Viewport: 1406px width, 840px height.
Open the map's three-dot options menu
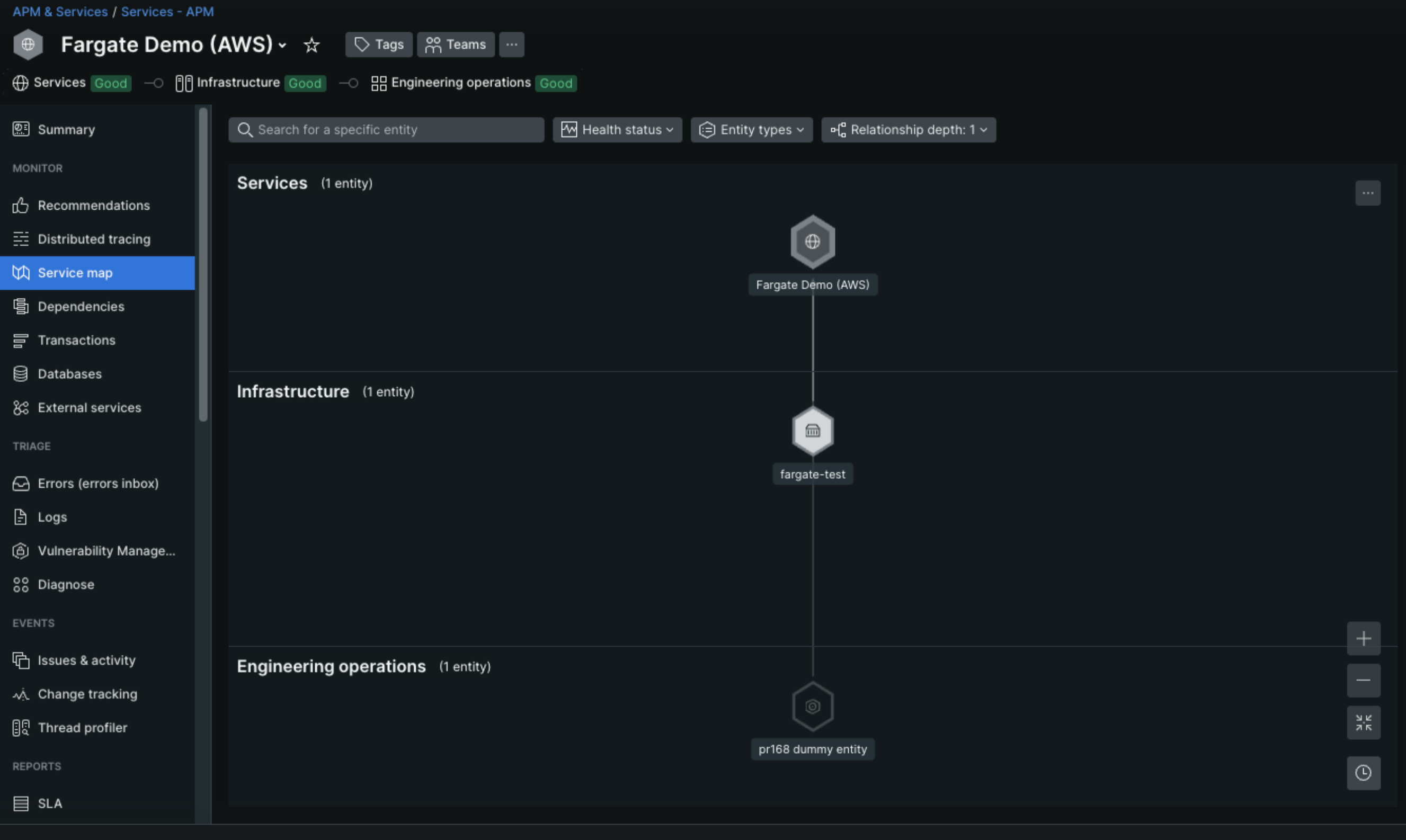point(1367,193)
